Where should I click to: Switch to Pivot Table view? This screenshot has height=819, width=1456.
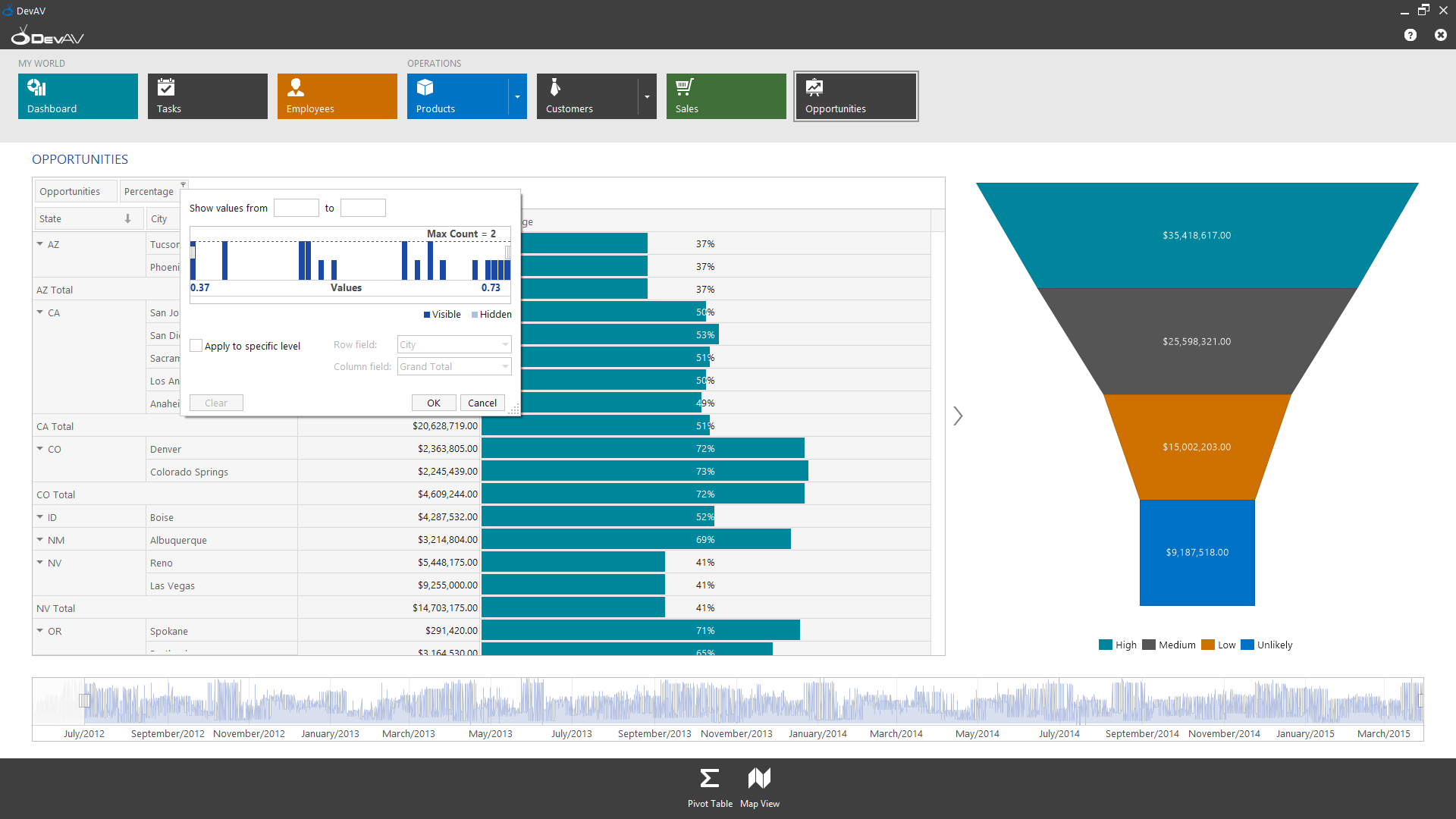[x=710, y=787]
